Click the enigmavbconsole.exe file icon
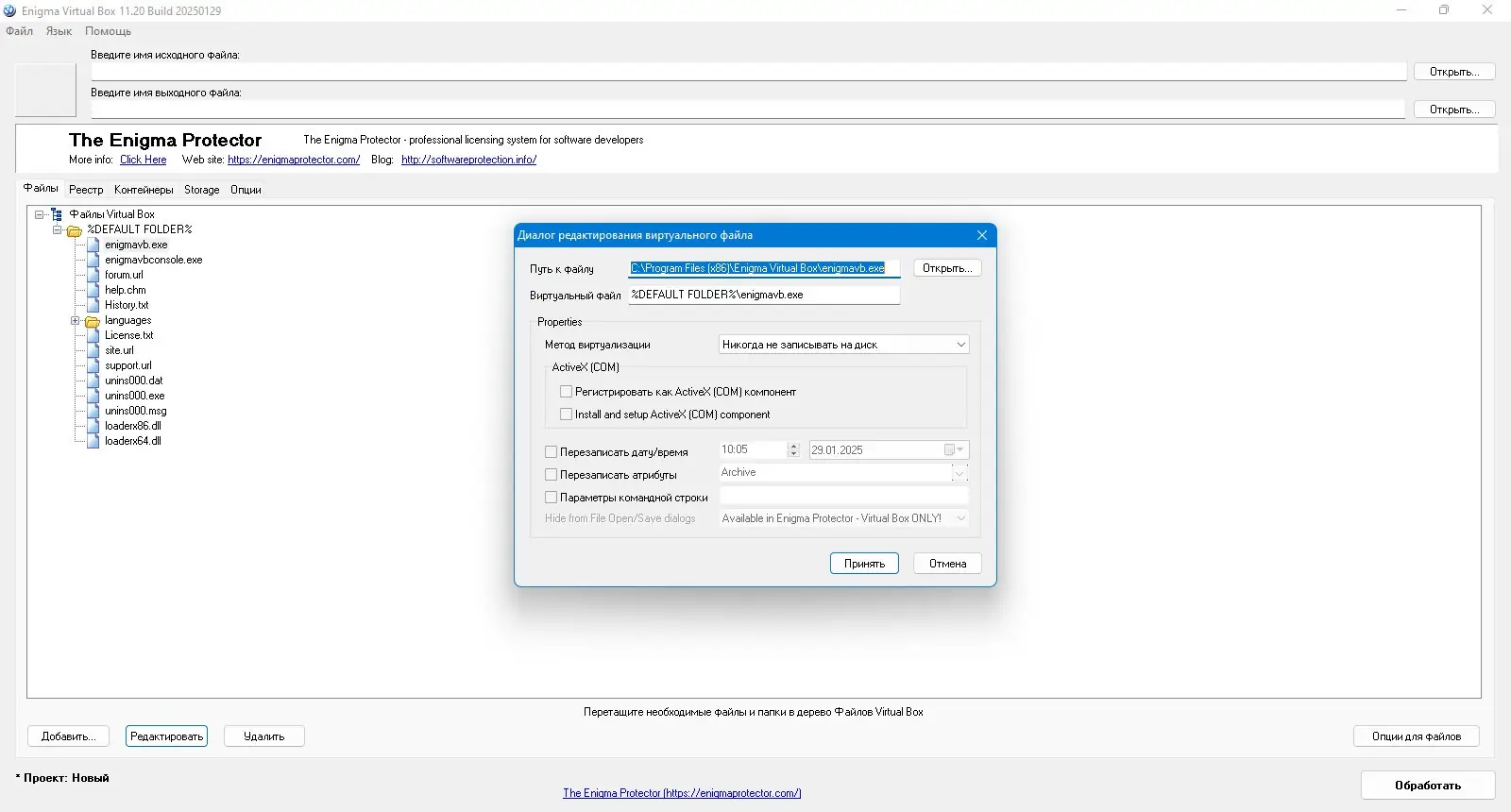 93,260
